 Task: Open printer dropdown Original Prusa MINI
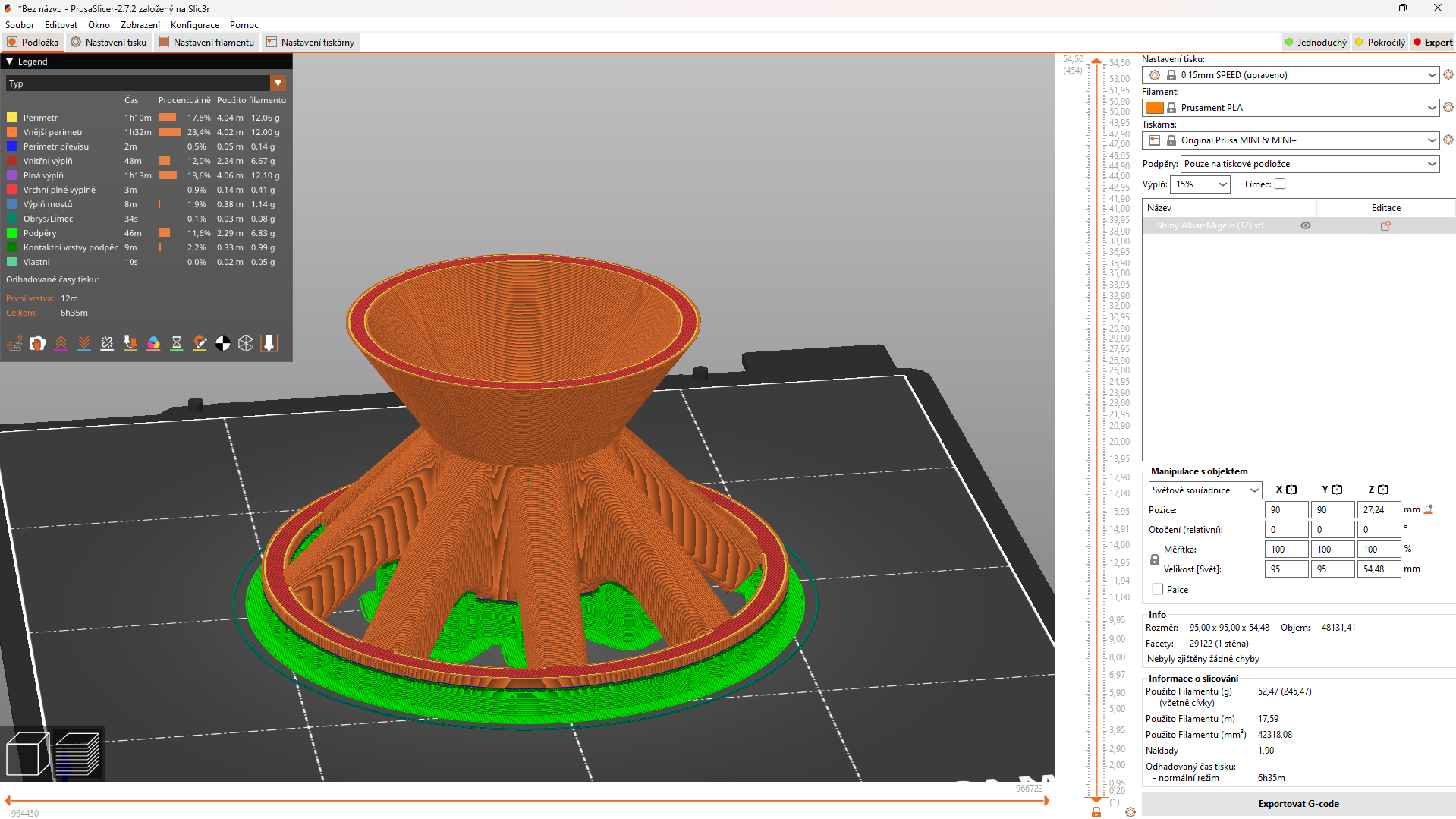[1291, 140]
